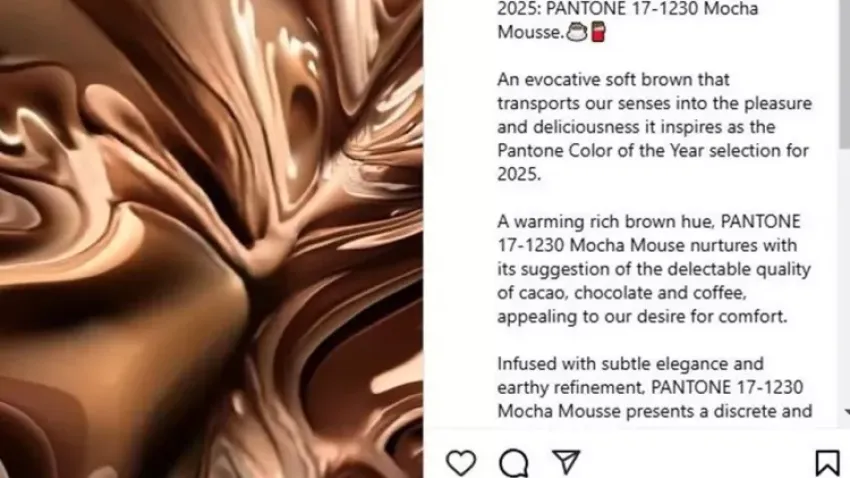This screenshot has height=478, width=850.
Task: Click the red chocolate bar emoji
Action: click(598, 31)
